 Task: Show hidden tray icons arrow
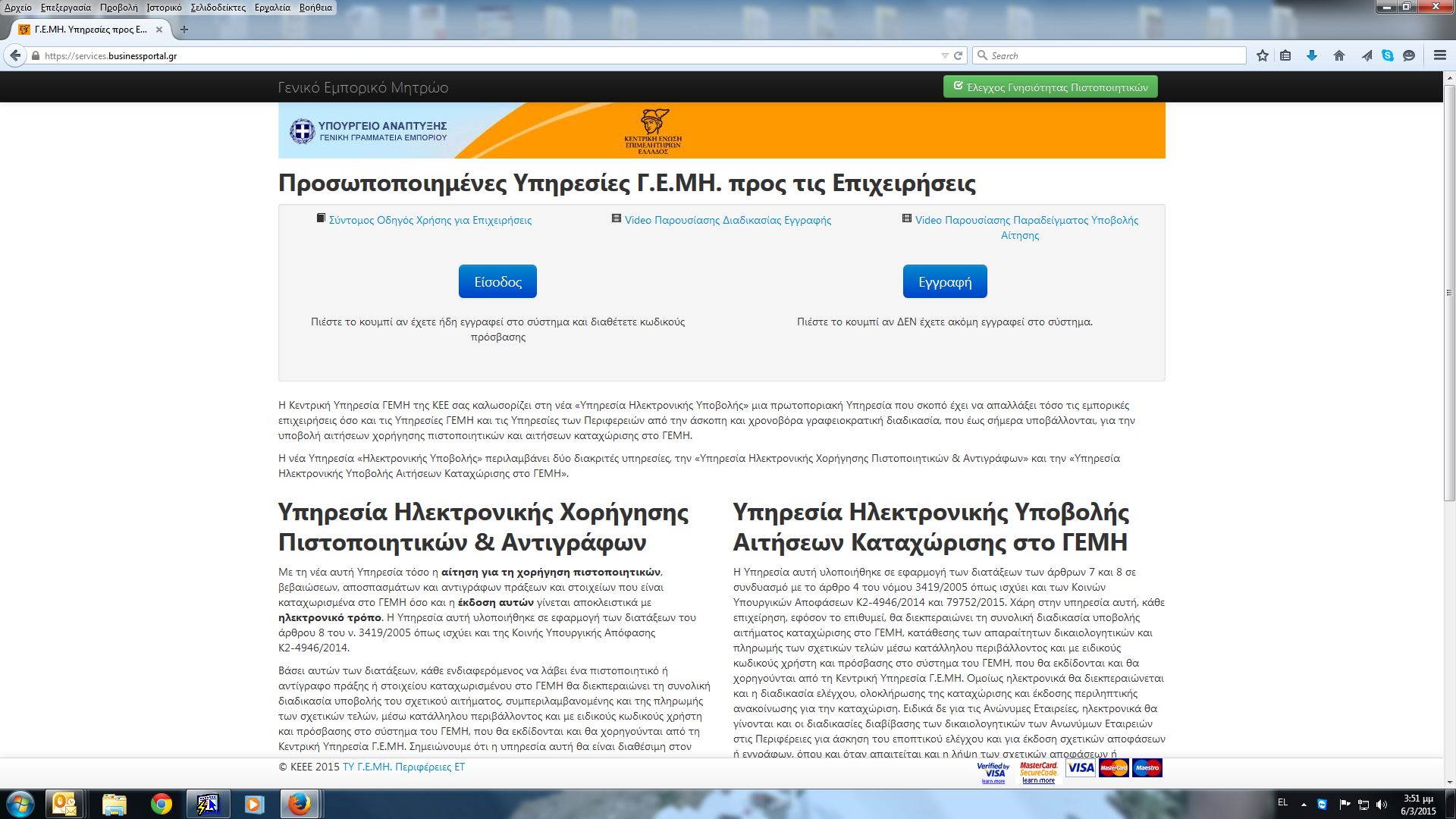1304,805
